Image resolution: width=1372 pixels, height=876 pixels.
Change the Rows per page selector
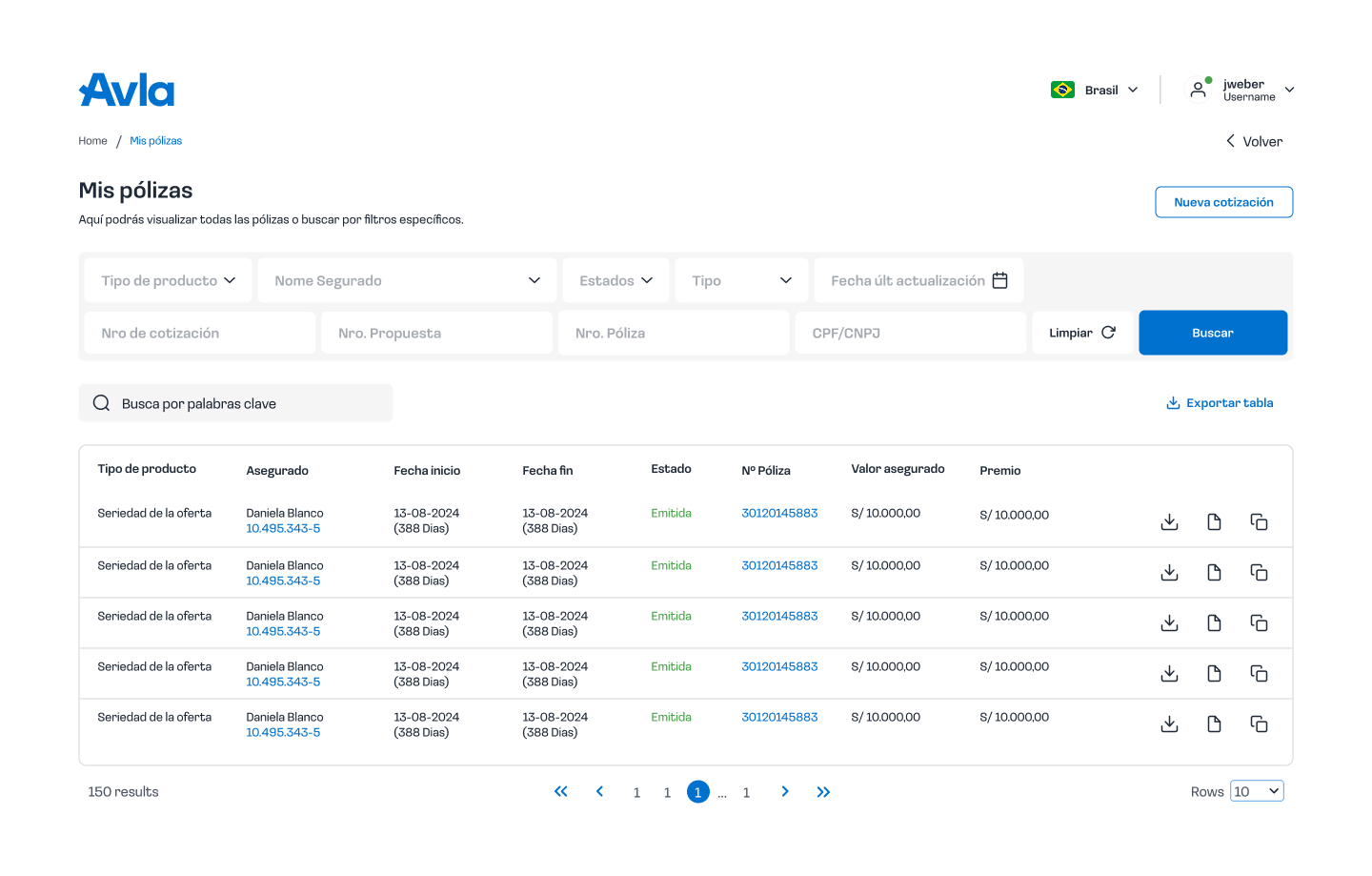tap(1256, 791)
